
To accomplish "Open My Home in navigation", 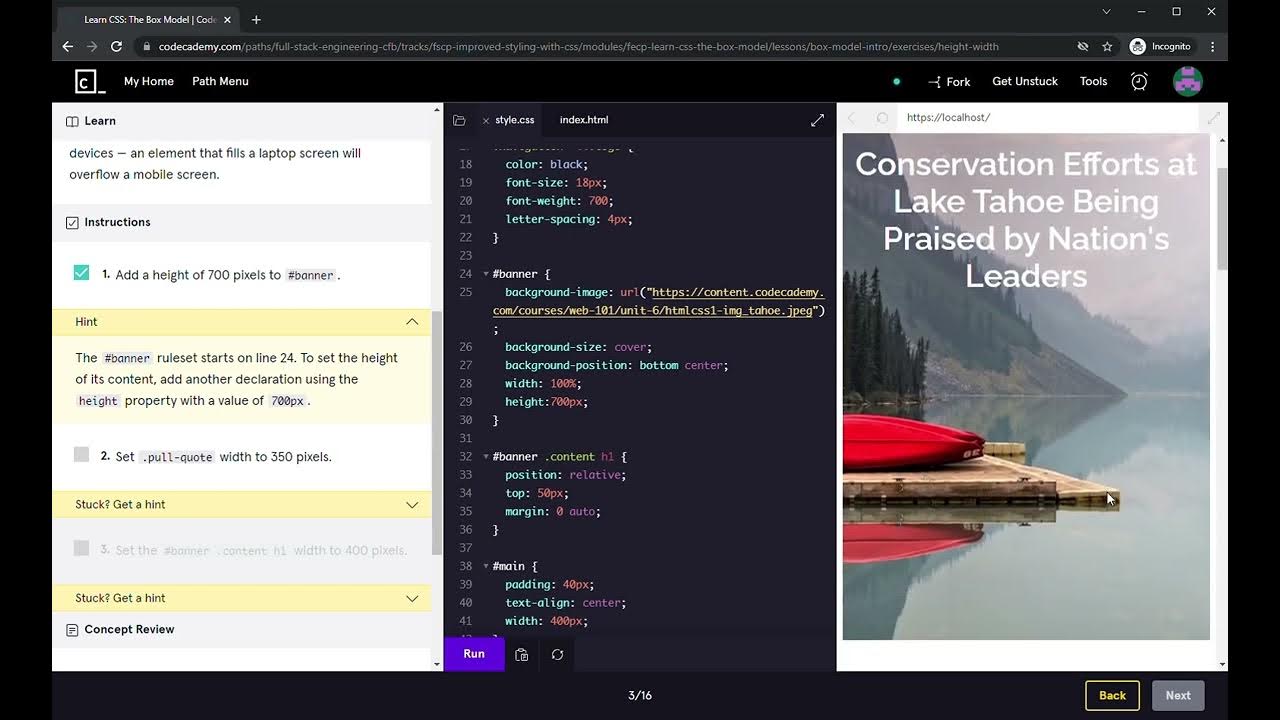I will tap(149, 82).
